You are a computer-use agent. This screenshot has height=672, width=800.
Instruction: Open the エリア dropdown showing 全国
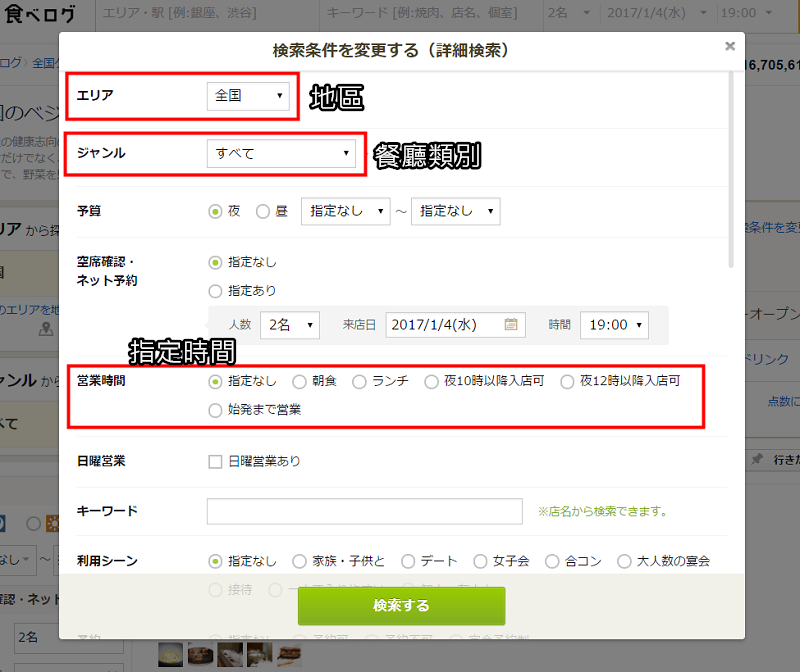pyautogui.click(x=248, y=96)
